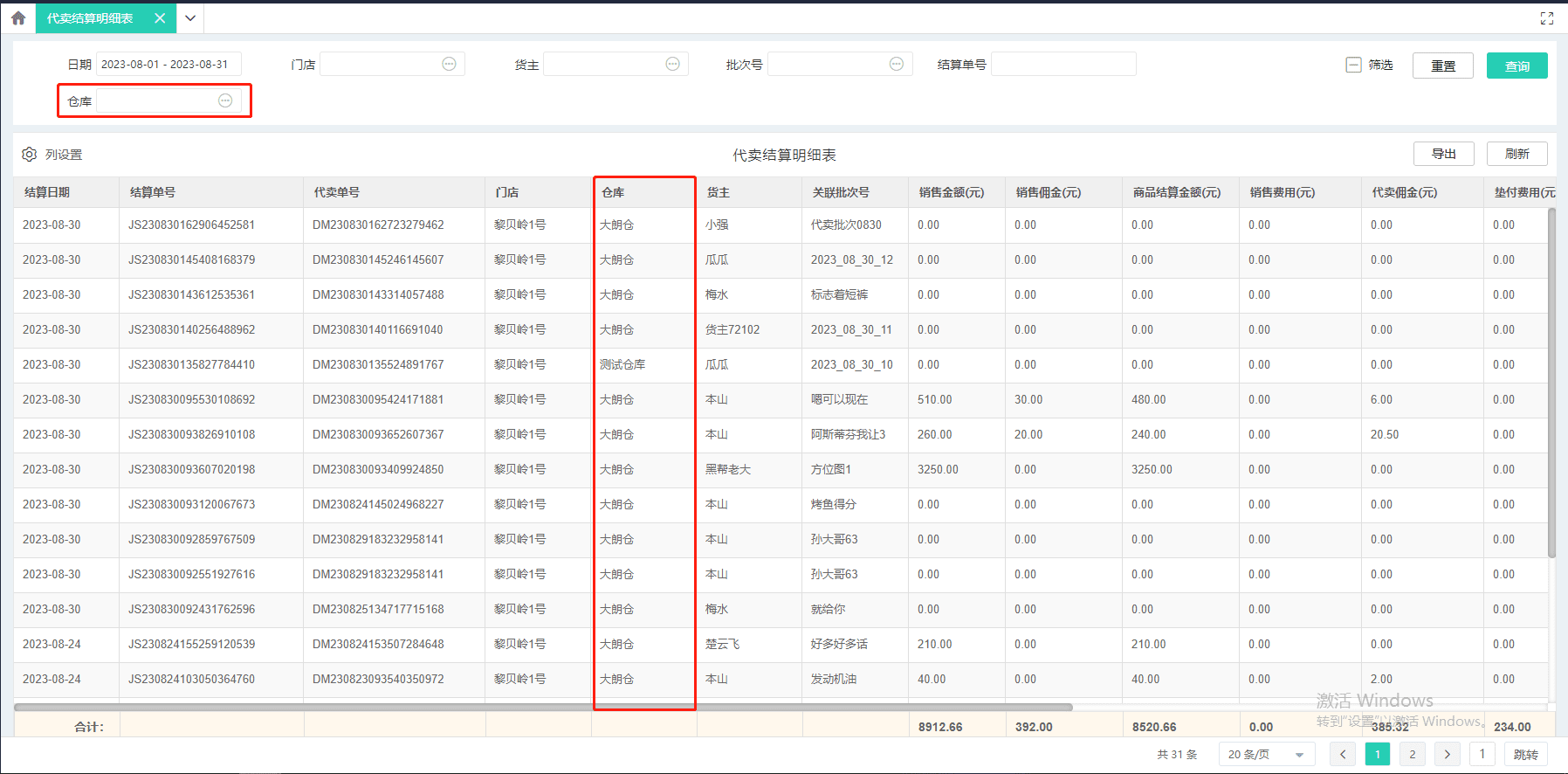The height and width of the screenshot is (774, 1568).
Task: Click the 跳转 jump button
Action: coord(1525,754)
